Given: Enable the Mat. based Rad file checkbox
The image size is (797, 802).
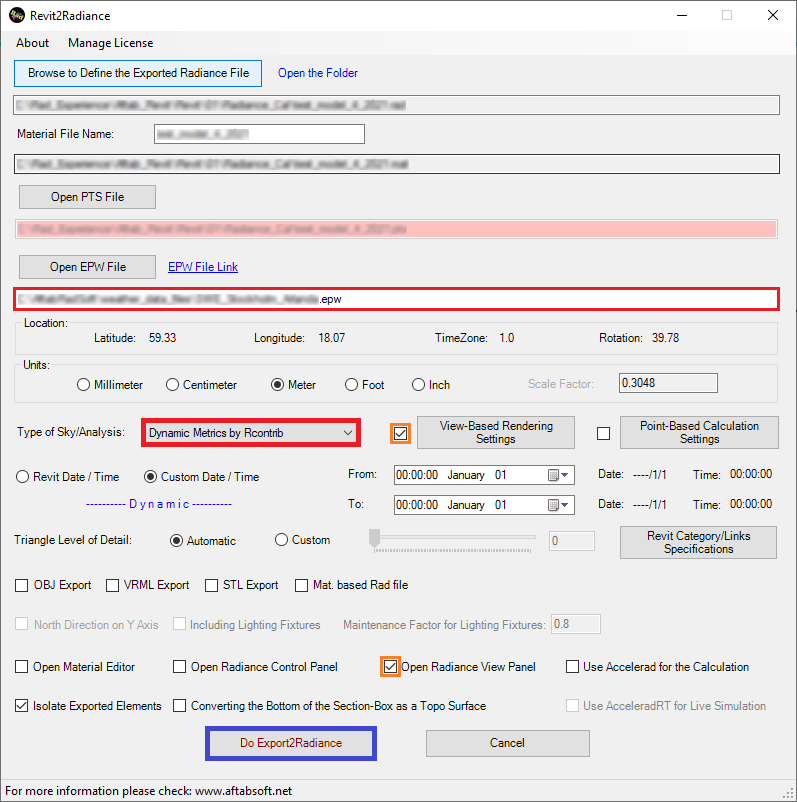Looking at the screenshot, I should click(x=301, y=585).
